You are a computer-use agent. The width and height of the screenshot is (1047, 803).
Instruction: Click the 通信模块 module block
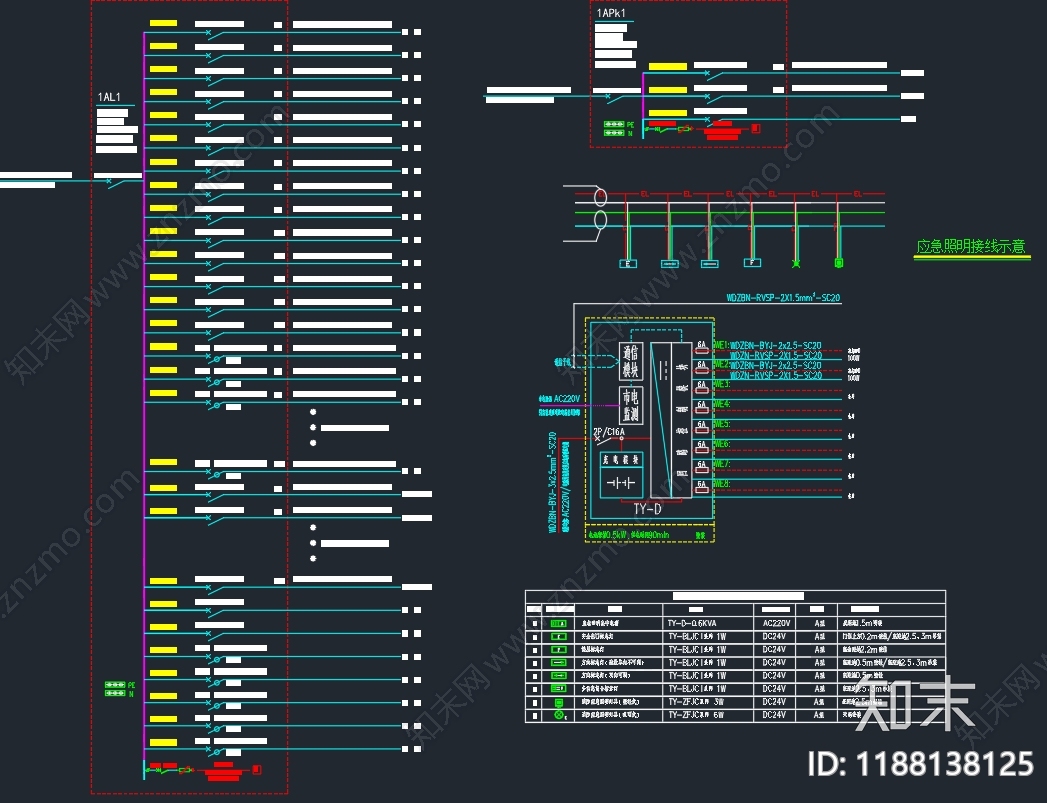631,361
